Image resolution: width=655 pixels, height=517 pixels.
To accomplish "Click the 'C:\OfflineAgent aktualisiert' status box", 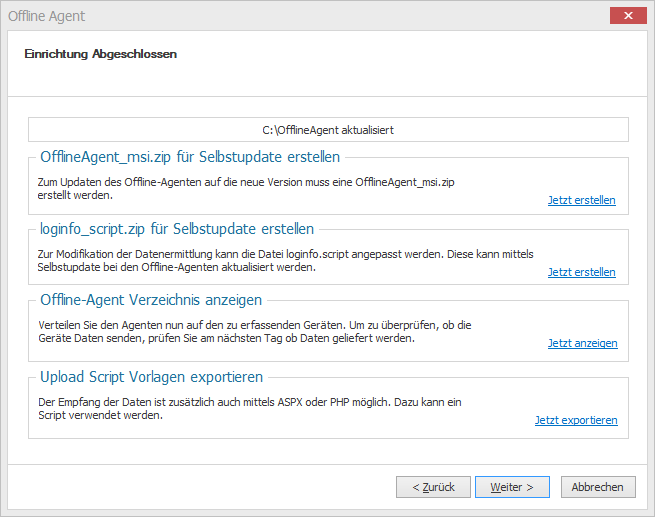I will tap(328, 130).
